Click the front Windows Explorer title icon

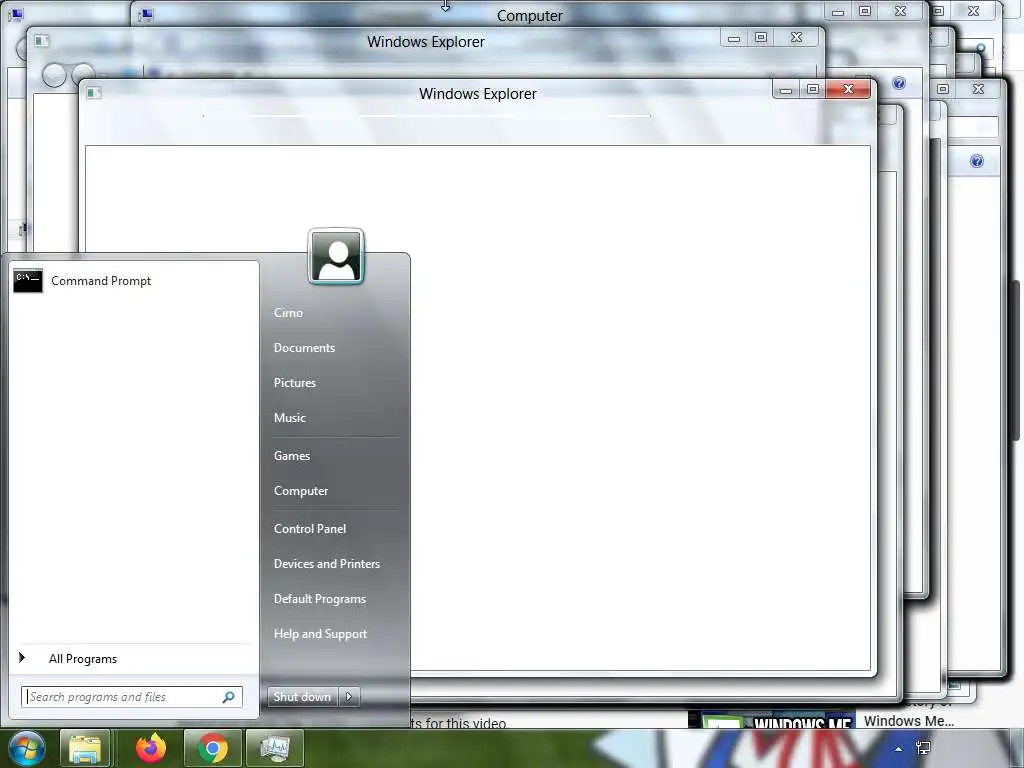pos(93,93)
